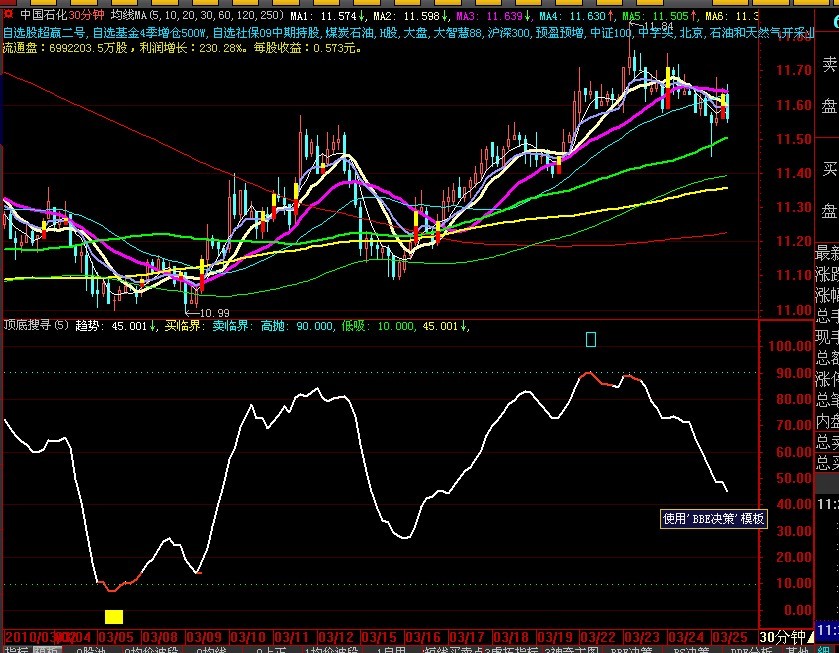The image size is (839, 653).
Task: Click the 03/22 date on the time axis
Action: (599, 636)
